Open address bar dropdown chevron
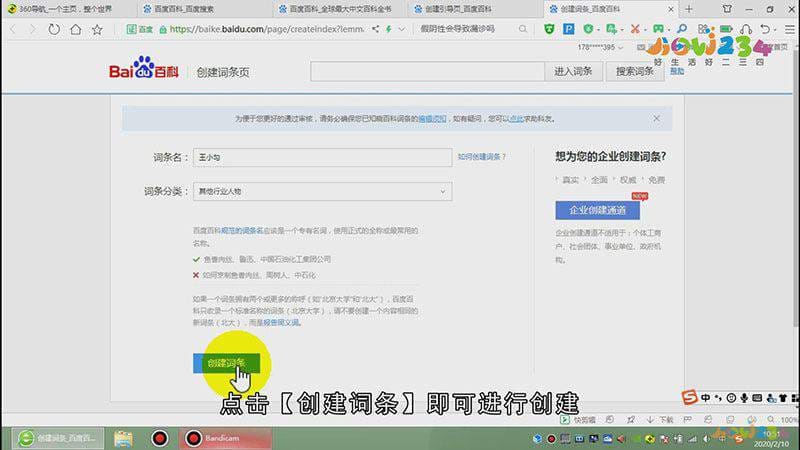The image size is (800, 450). pyautogui.click(x=402, y=29)
